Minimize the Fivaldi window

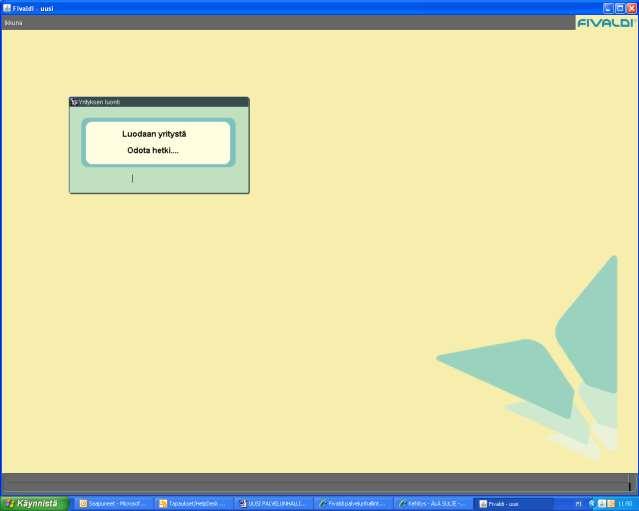(608, 8)
